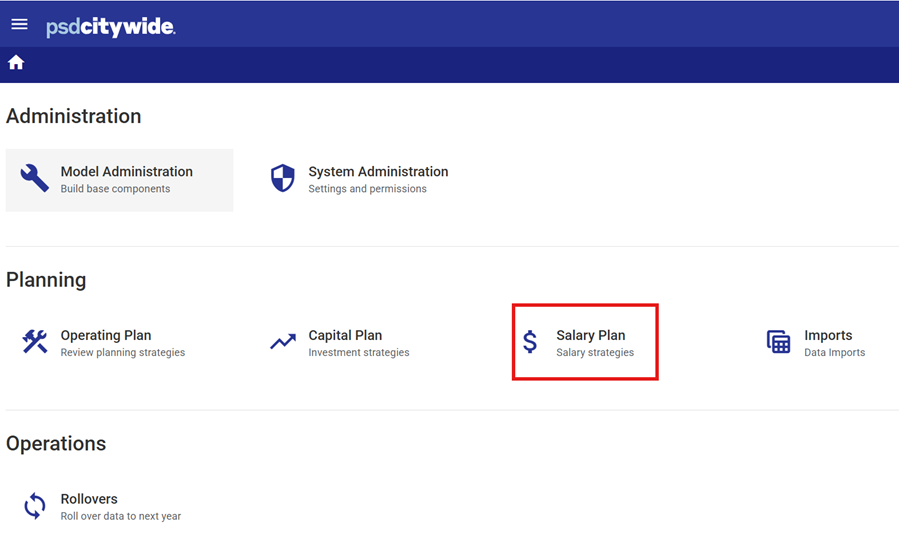
Task: Open the Model Administration tile
Action: (119, 180)
